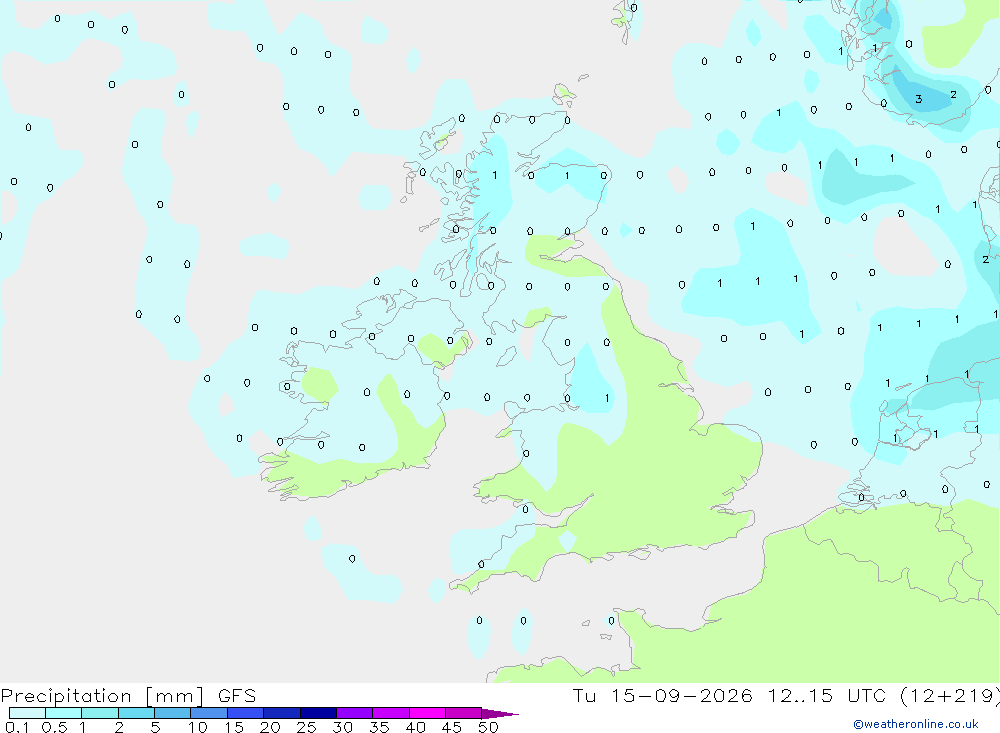
Task: Select the (12+219) forecast offset text
Action: click(x=950, y=696)
